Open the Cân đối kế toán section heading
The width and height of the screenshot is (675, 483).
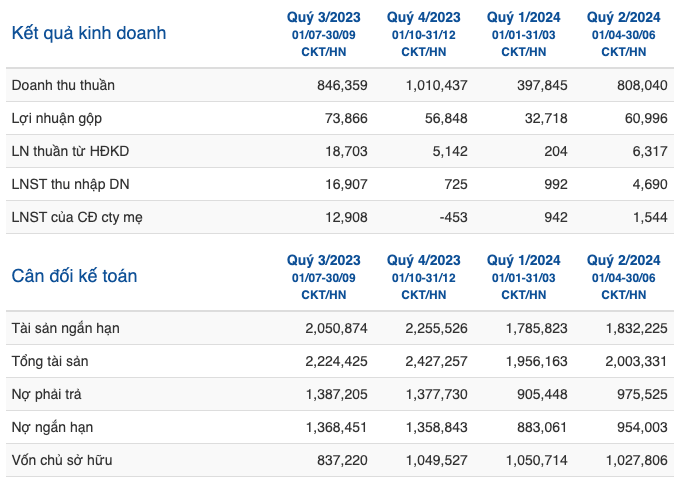click(74, 276)
